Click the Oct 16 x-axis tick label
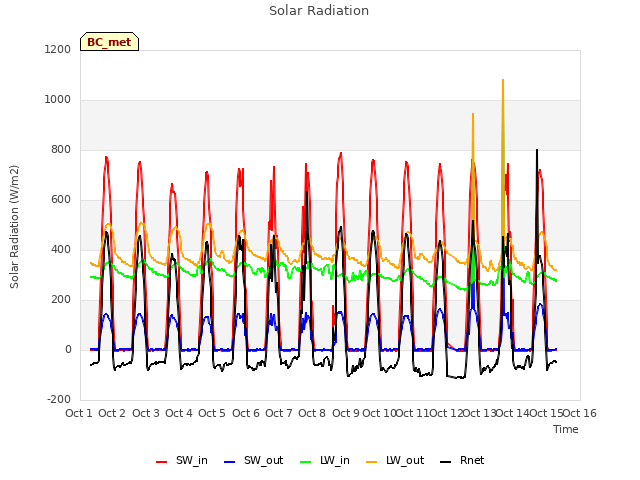This screenshot has width=640, height=480. click(580, 413)
